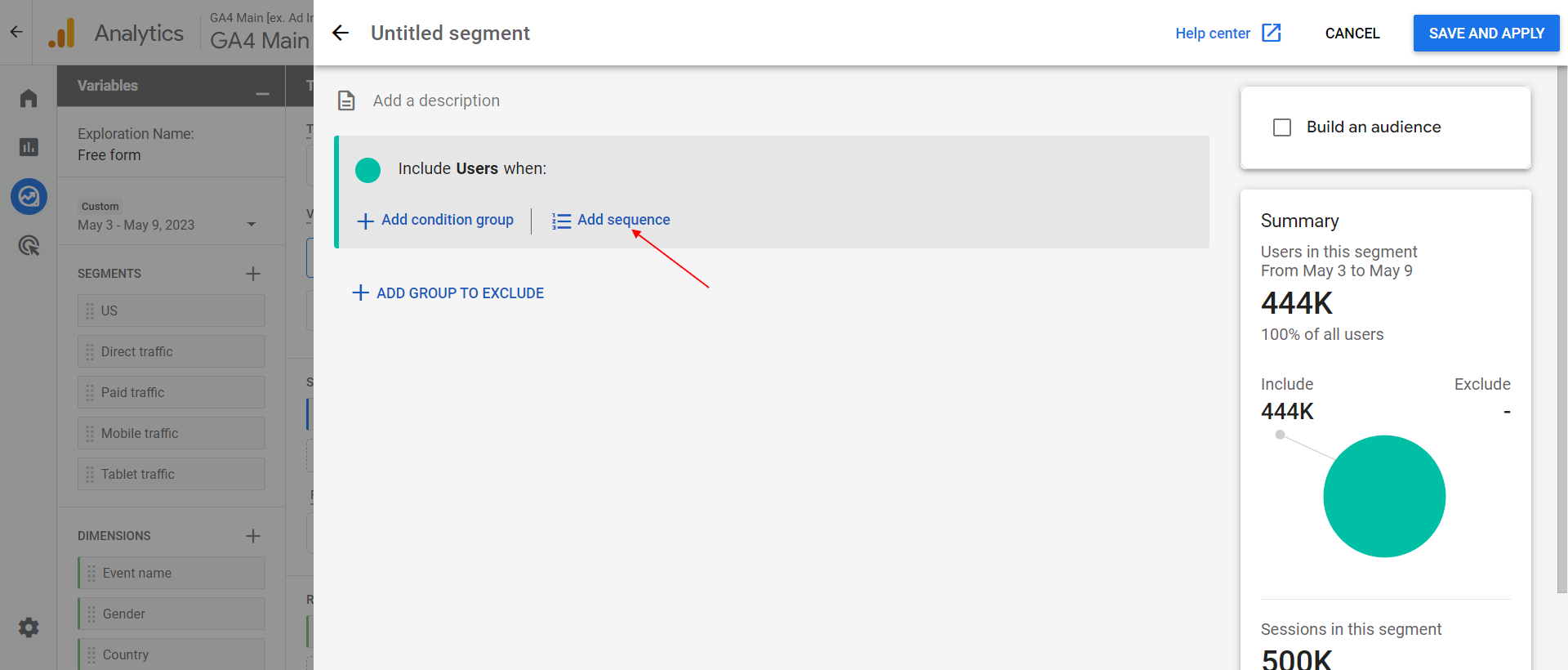Select the Gender dimension
This screenshot has width=1568, height=670.
pyautogui.click(x=171, y=614)
